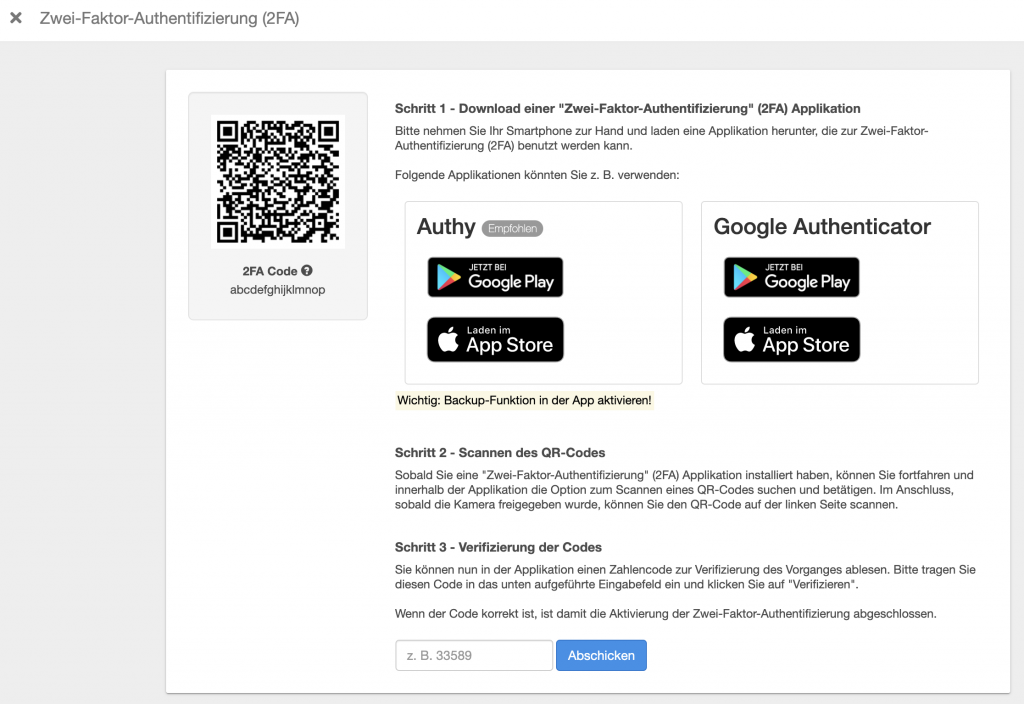Click the 'Schritt 1' heading
The width and height of the screenshot is (1024, 704).
pos(628,108)
